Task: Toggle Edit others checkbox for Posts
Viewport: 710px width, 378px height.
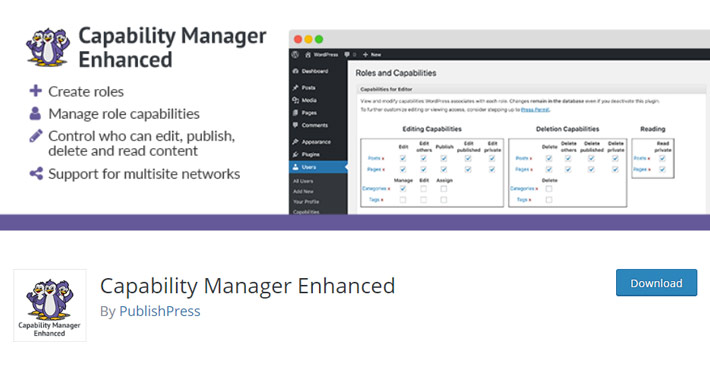Action: click(423, 158)
